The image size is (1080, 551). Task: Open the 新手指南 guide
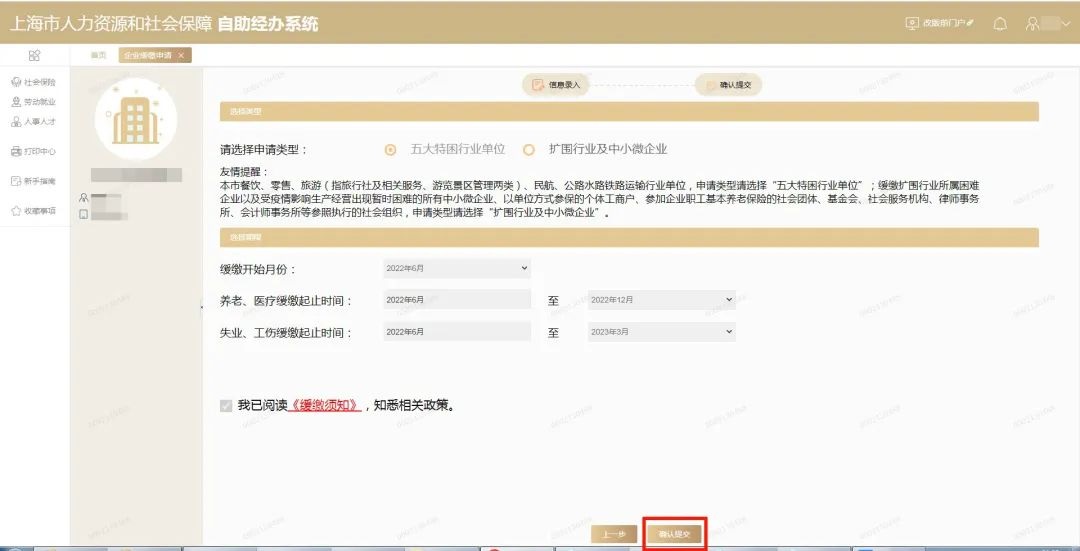coord(34,181)
